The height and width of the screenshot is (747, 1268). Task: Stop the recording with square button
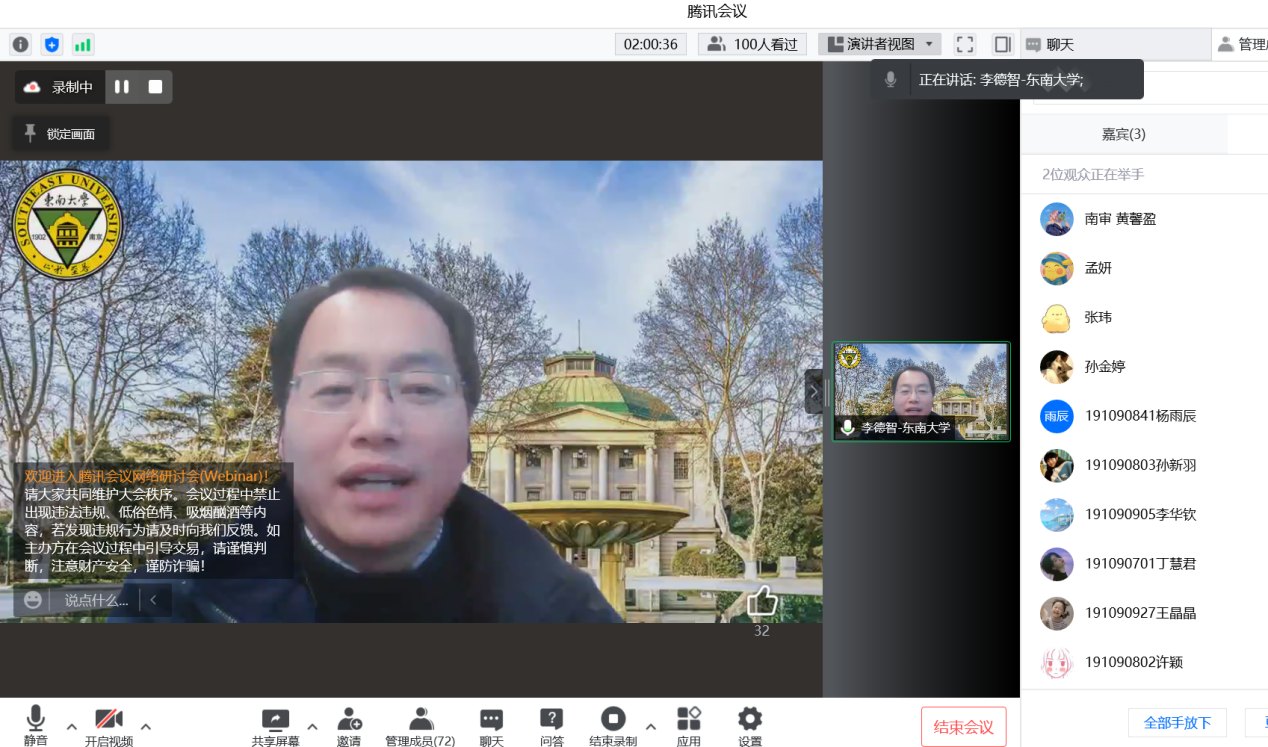[155, 87]
